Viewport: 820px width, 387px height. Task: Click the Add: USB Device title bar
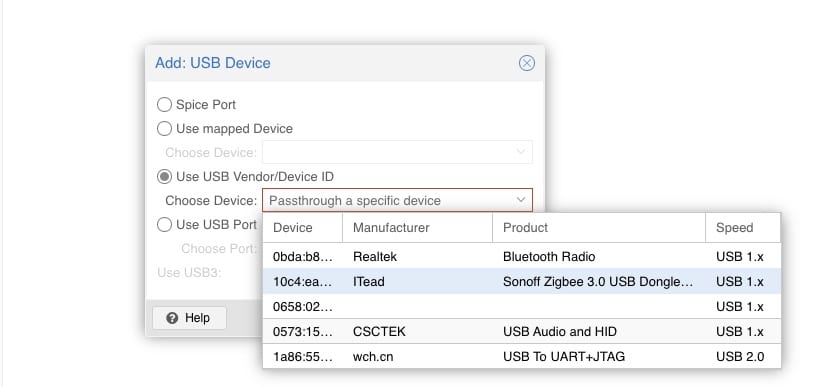(345, 63)
